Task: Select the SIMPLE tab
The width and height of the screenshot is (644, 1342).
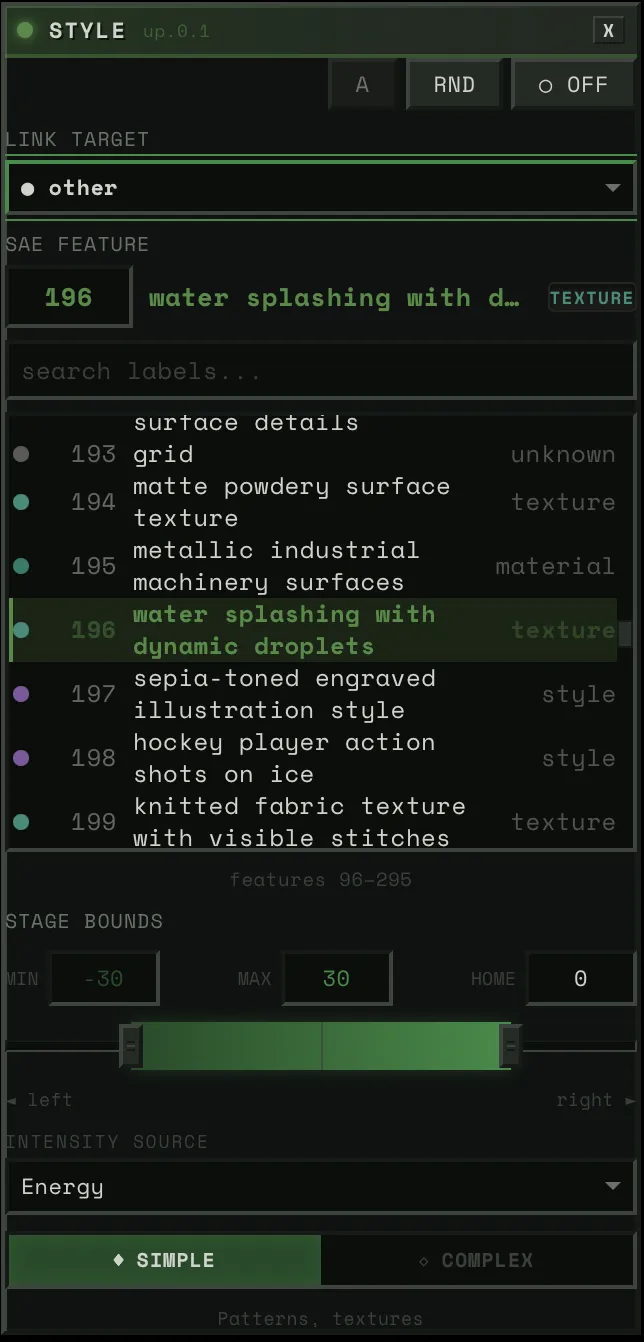Action: 163,1260
